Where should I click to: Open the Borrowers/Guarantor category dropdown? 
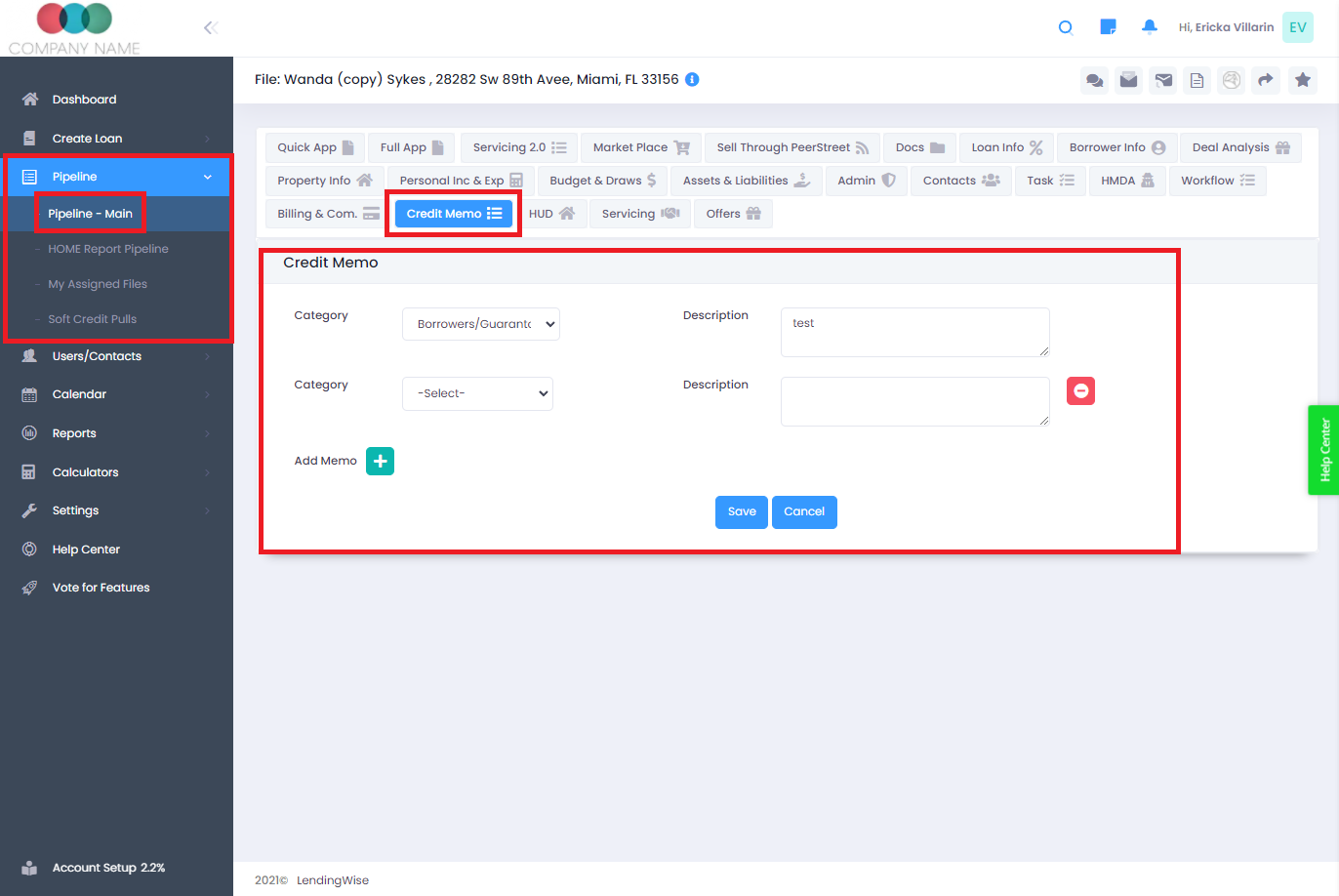[481, 324]
